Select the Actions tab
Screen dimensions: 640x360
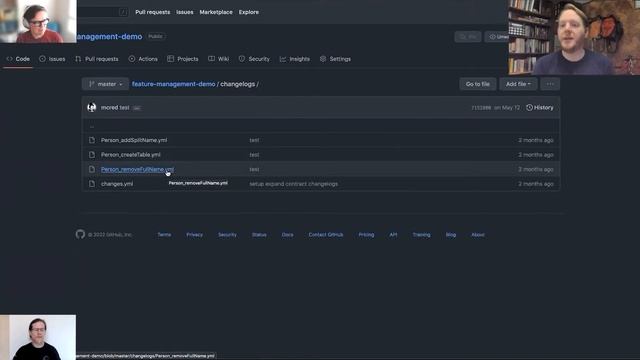click(x=143, y=59)
